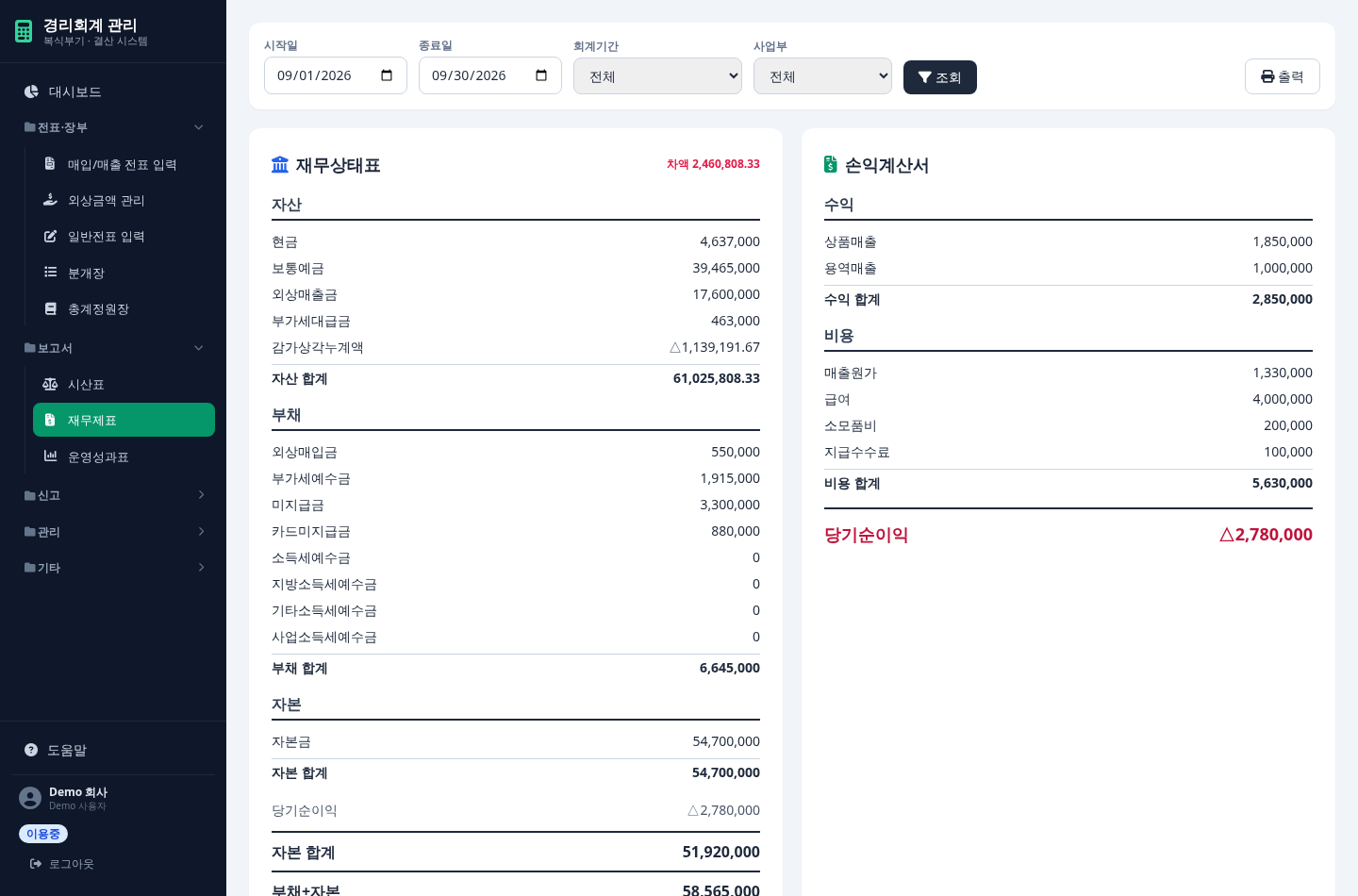Viewport: 1358px width, 896px height.
Task: Click the Demo 회사 user avatar icon
Action: pos(30,798)
